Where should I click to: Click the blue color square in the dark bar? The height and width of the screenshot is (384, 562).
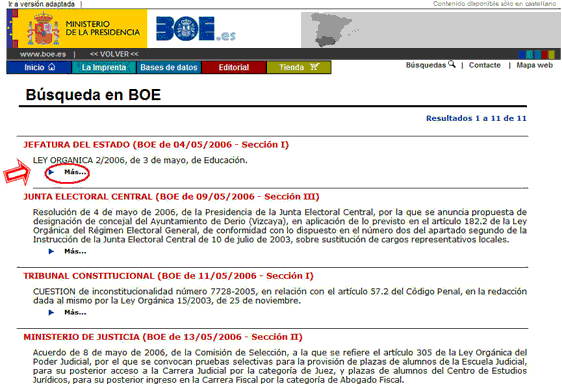pos(522,54)
